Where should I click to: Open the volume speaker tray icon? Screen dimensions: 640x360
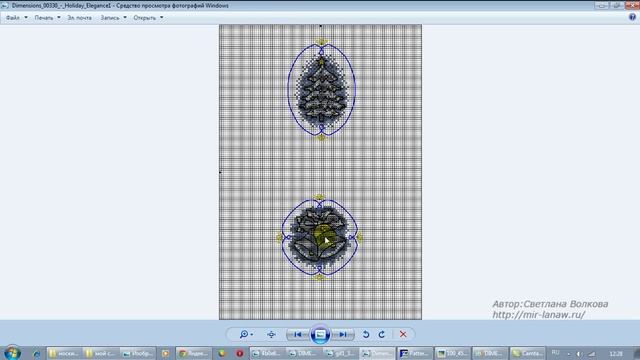tap(580, 354)
